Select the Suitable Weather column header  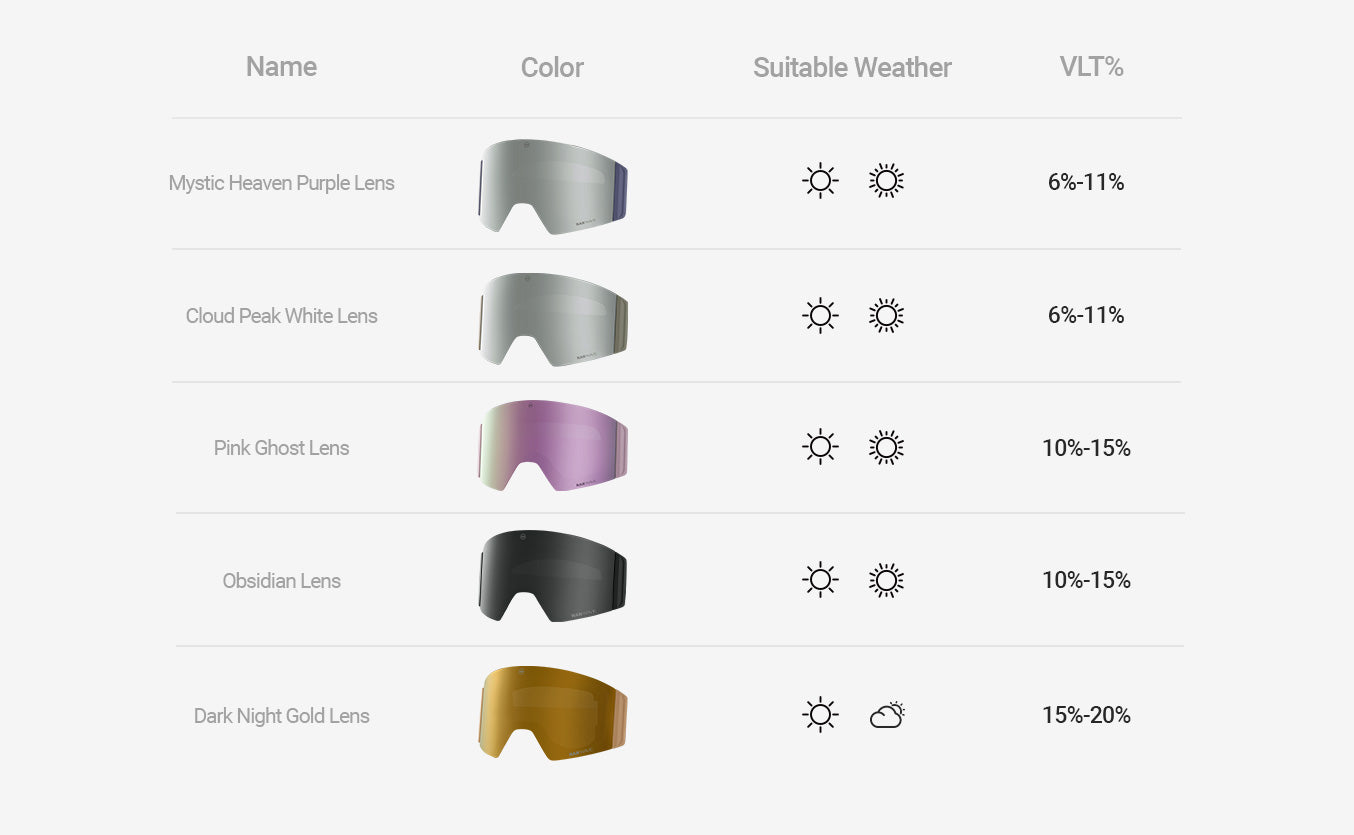pyautogui.click(x=852, y=68)
